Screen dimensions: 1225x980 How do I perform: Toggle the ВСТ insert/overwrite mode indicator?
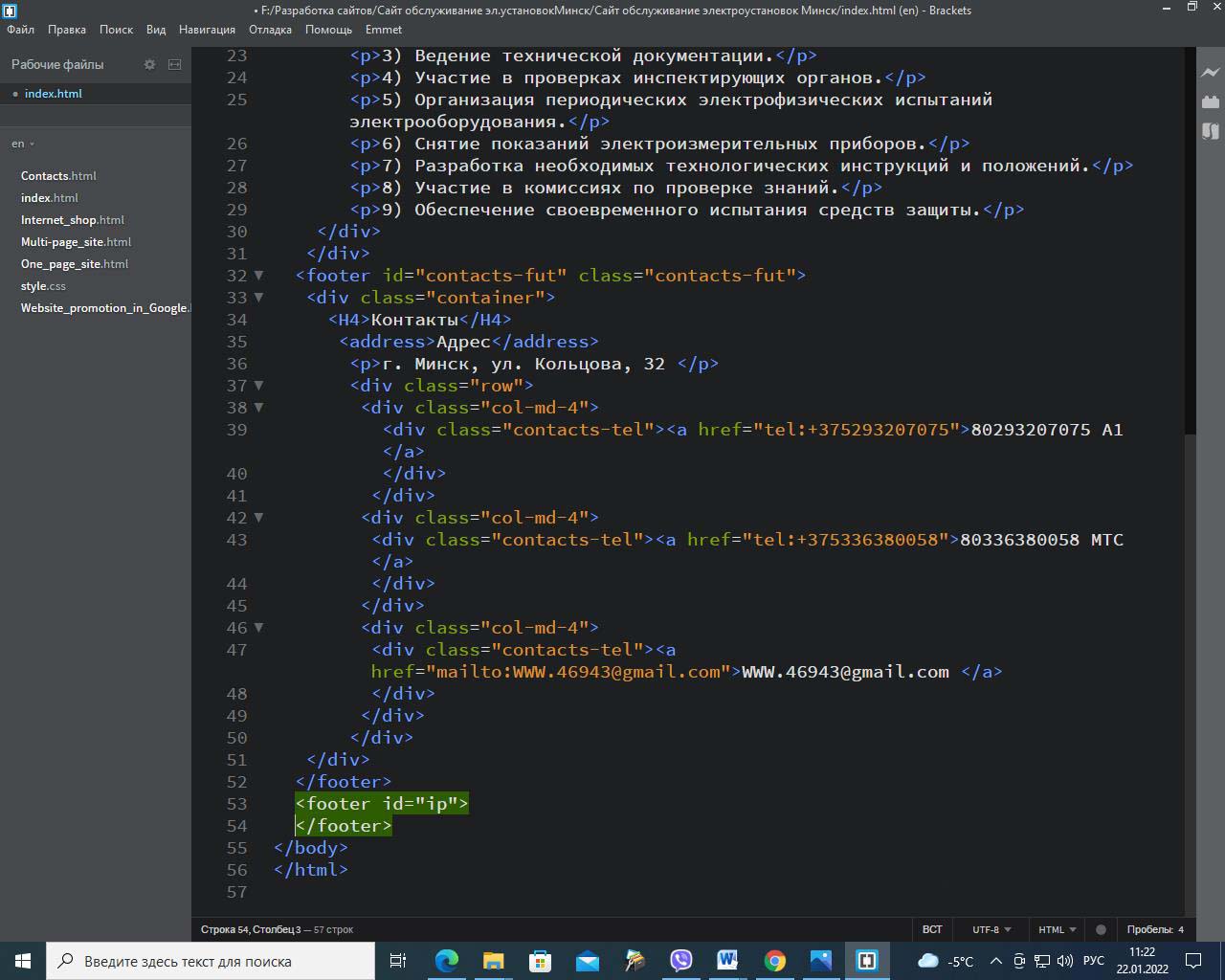pyautogui.click(x=931, y=929)
